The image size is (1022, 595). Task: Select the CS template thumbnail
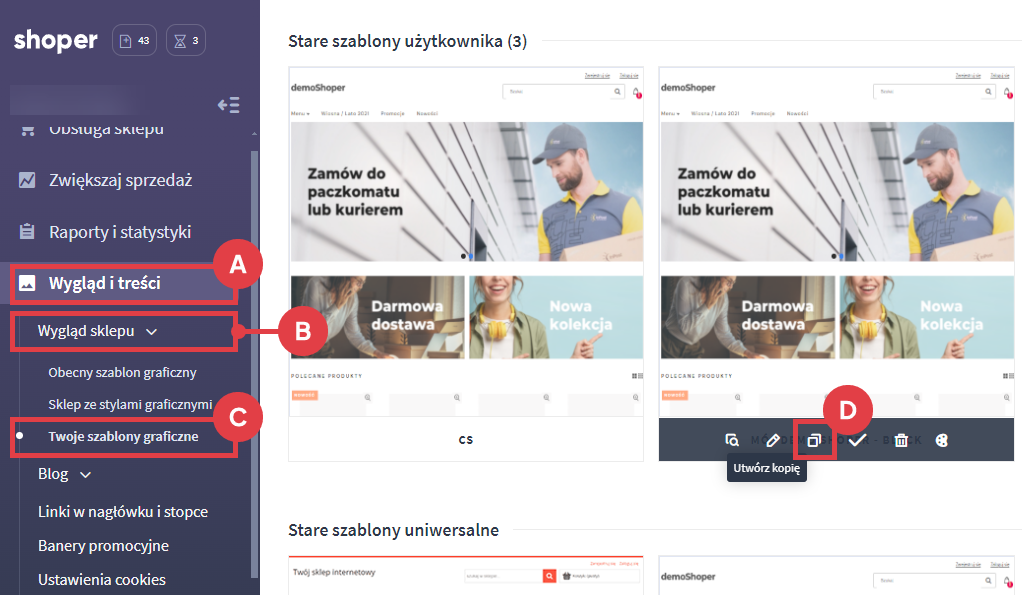click(x=466, y=242)
